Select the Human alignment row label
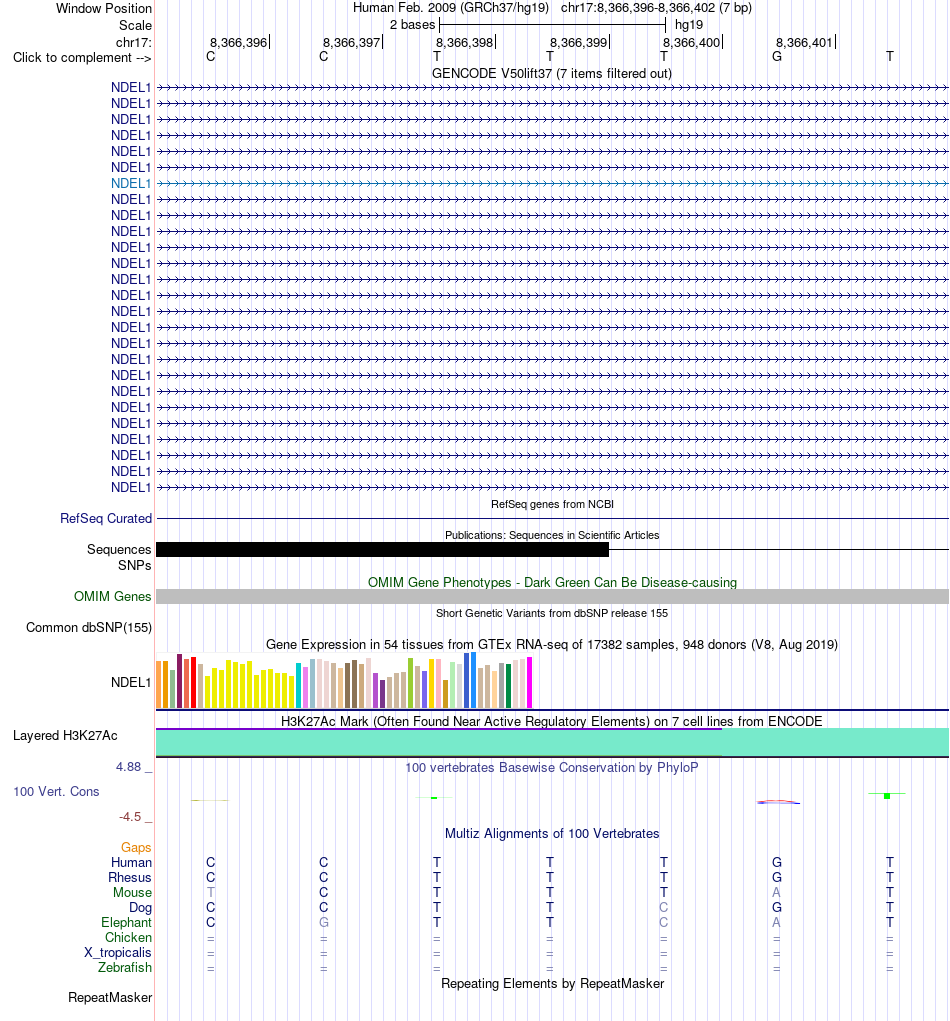Viewport: 950px width, 1021px height. tap(132, 862)
